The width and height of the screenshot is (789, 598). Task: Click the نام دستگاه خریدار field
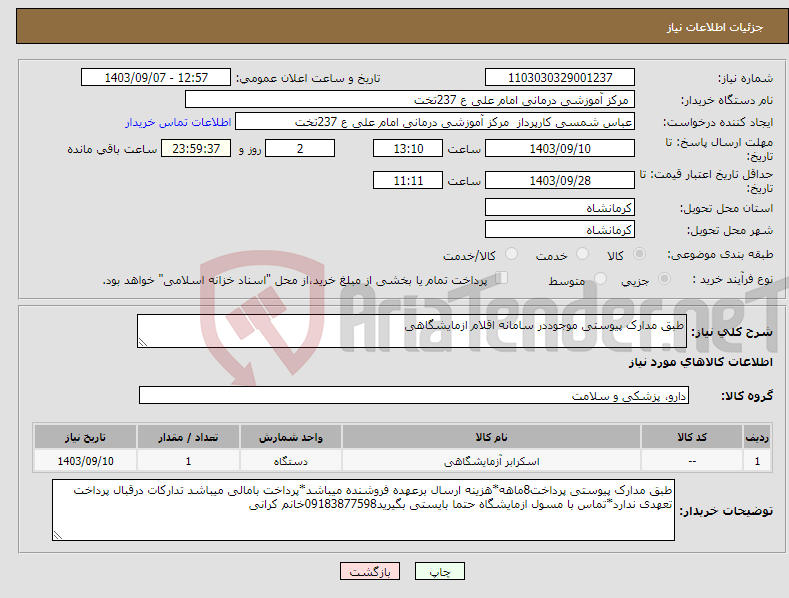tap(410, 100)
